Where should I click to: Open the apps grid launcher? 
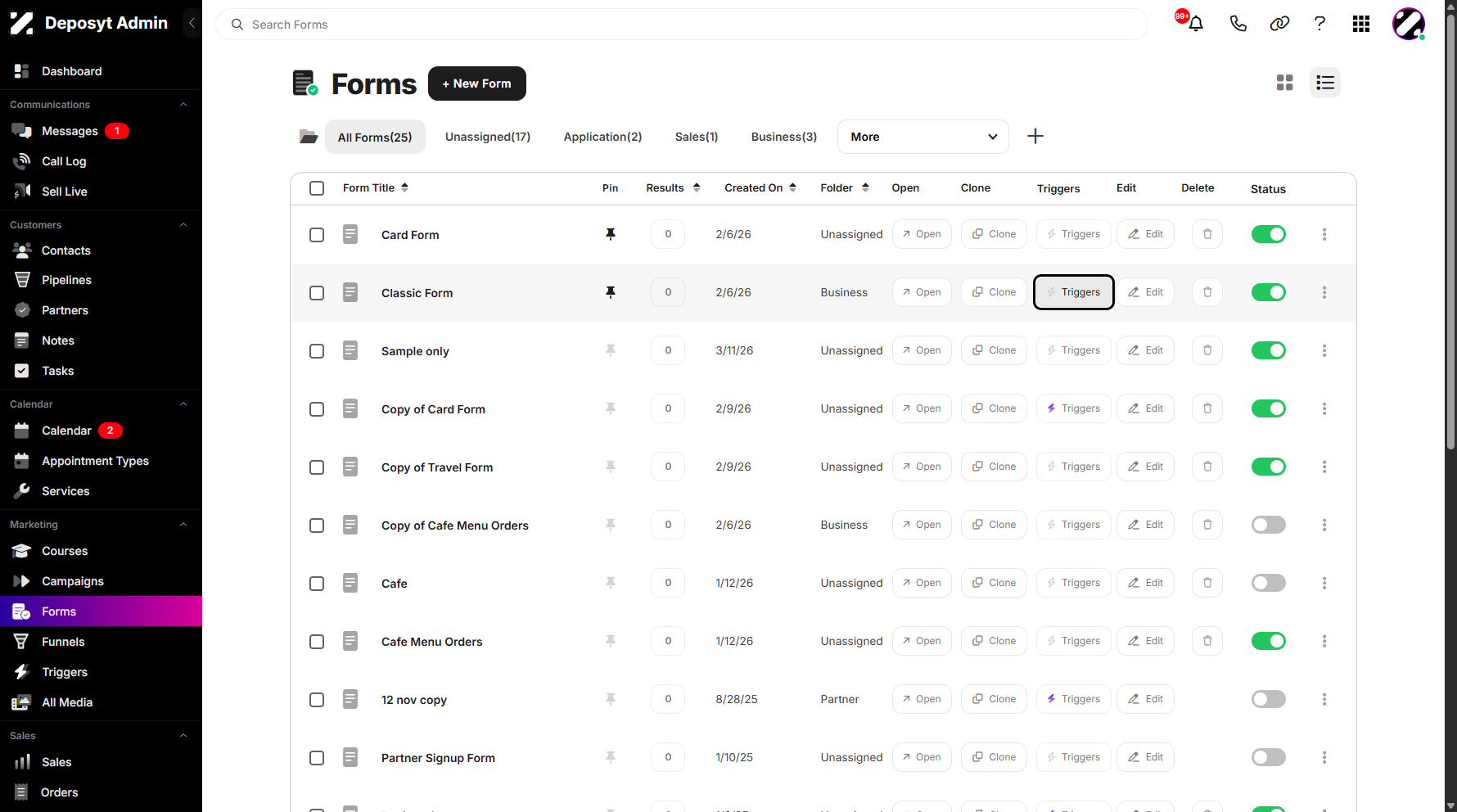(x=1361, y=24)
